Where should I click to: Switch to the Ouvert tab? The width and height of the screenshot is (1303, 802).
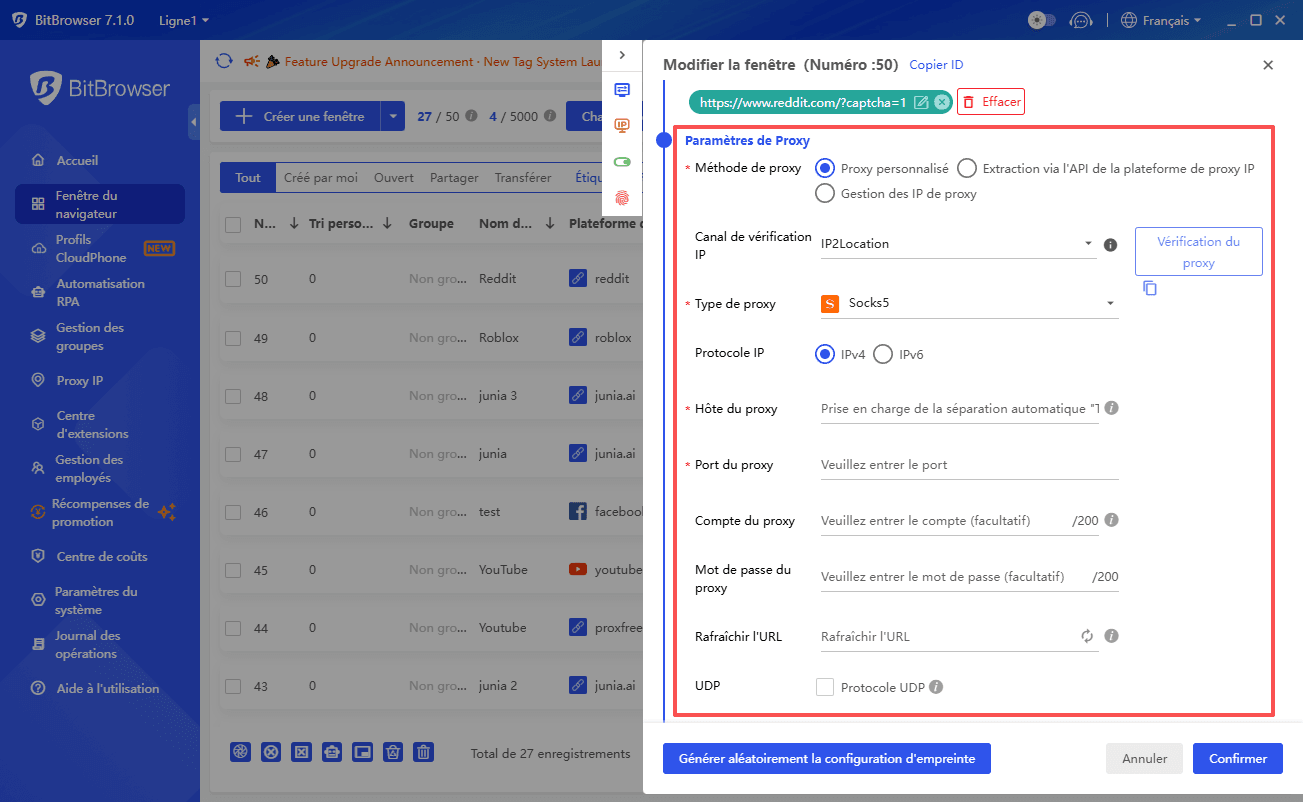[394, 178]
